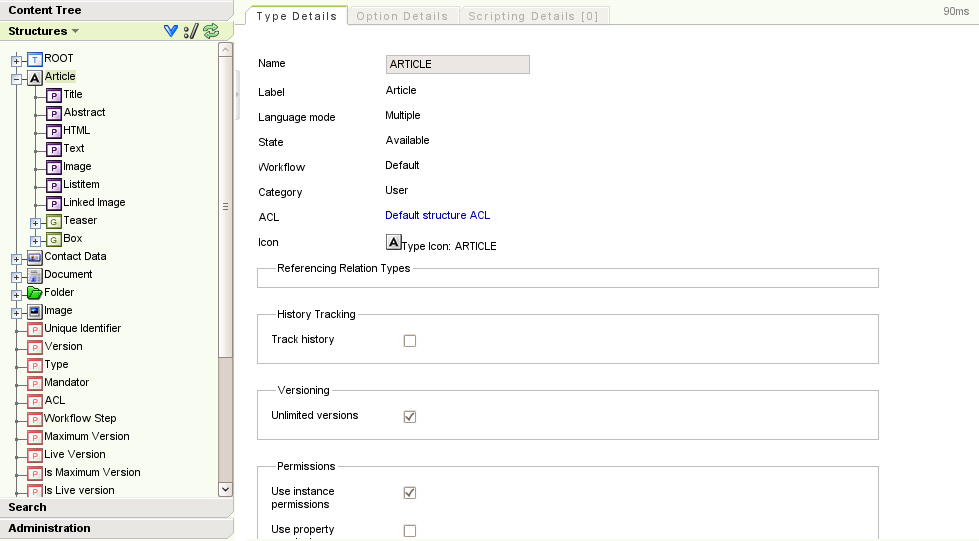The width and height of the screenshot is (979, 541).
Task: Click the dots-and-slash edit icon beside Structures
Action: pos(191,31)
